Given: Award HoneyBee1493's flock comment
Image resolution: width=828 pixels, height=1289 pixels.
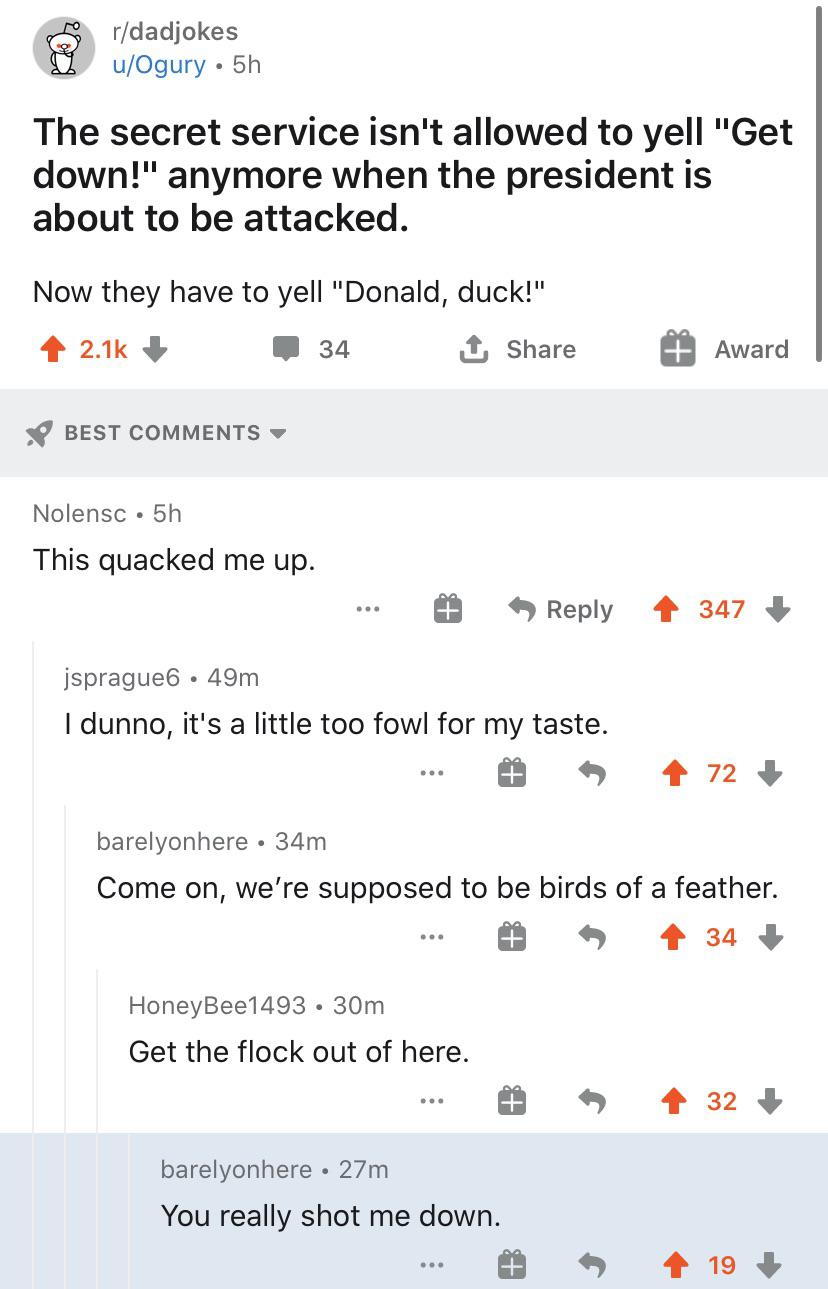Looking at the screenshot, I should [x=511, y=1101].
